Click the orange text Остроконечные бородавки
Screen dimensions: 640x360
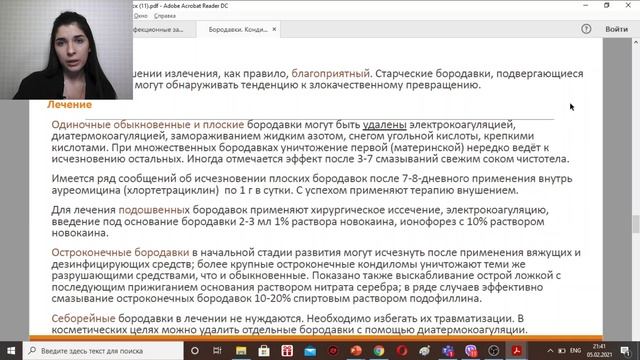pos(120,252)
